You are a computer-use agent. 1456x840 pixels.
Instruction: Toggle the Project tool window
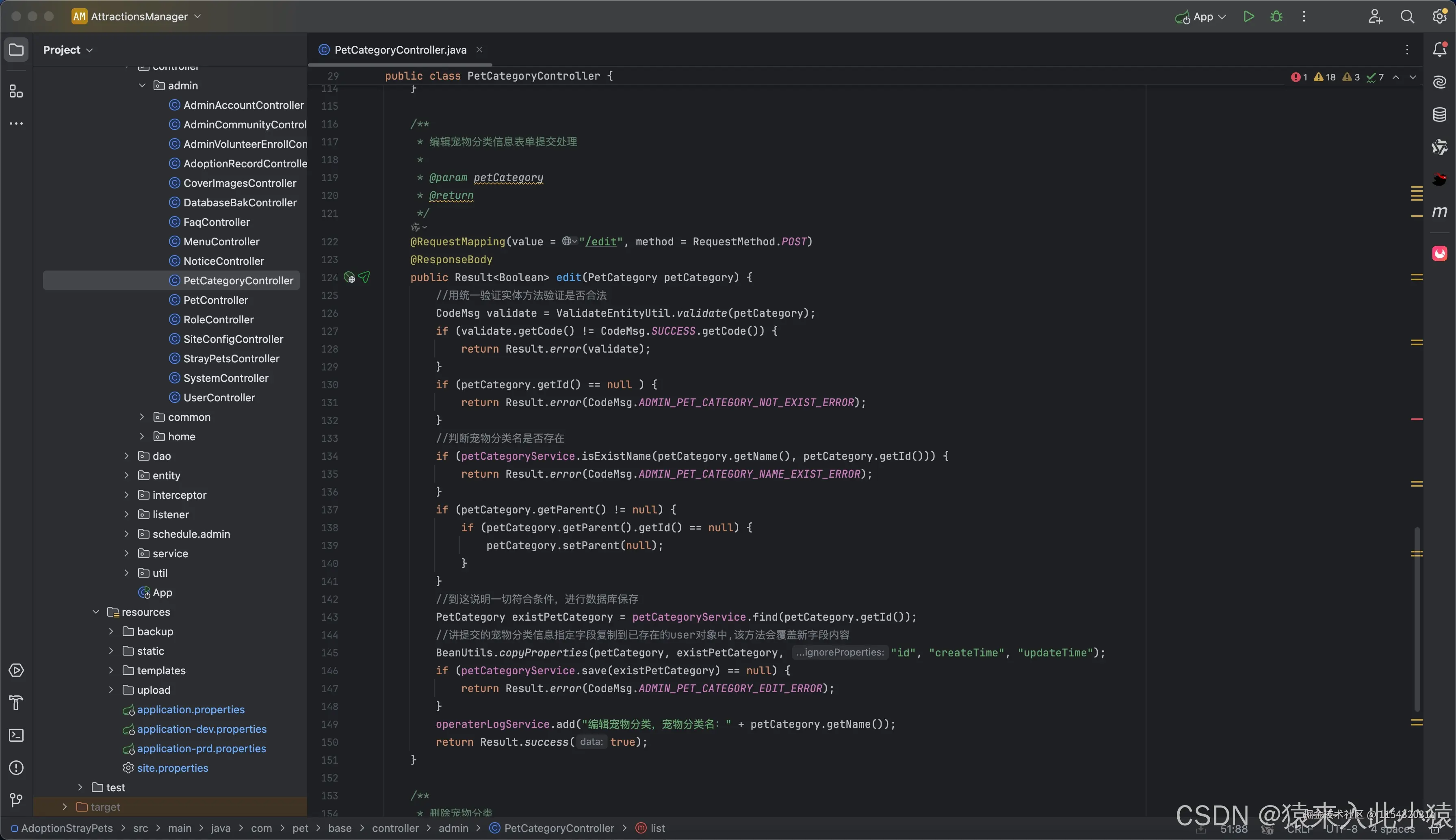point(16,50)
